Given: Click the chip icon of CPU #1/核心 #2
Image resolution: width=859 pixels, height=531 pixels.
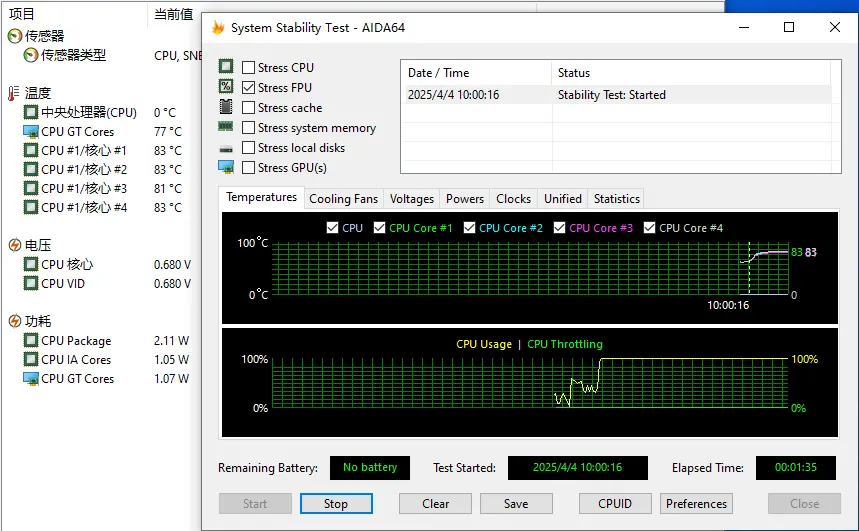Looking at the screenshot, I should [x=31, y=169].
